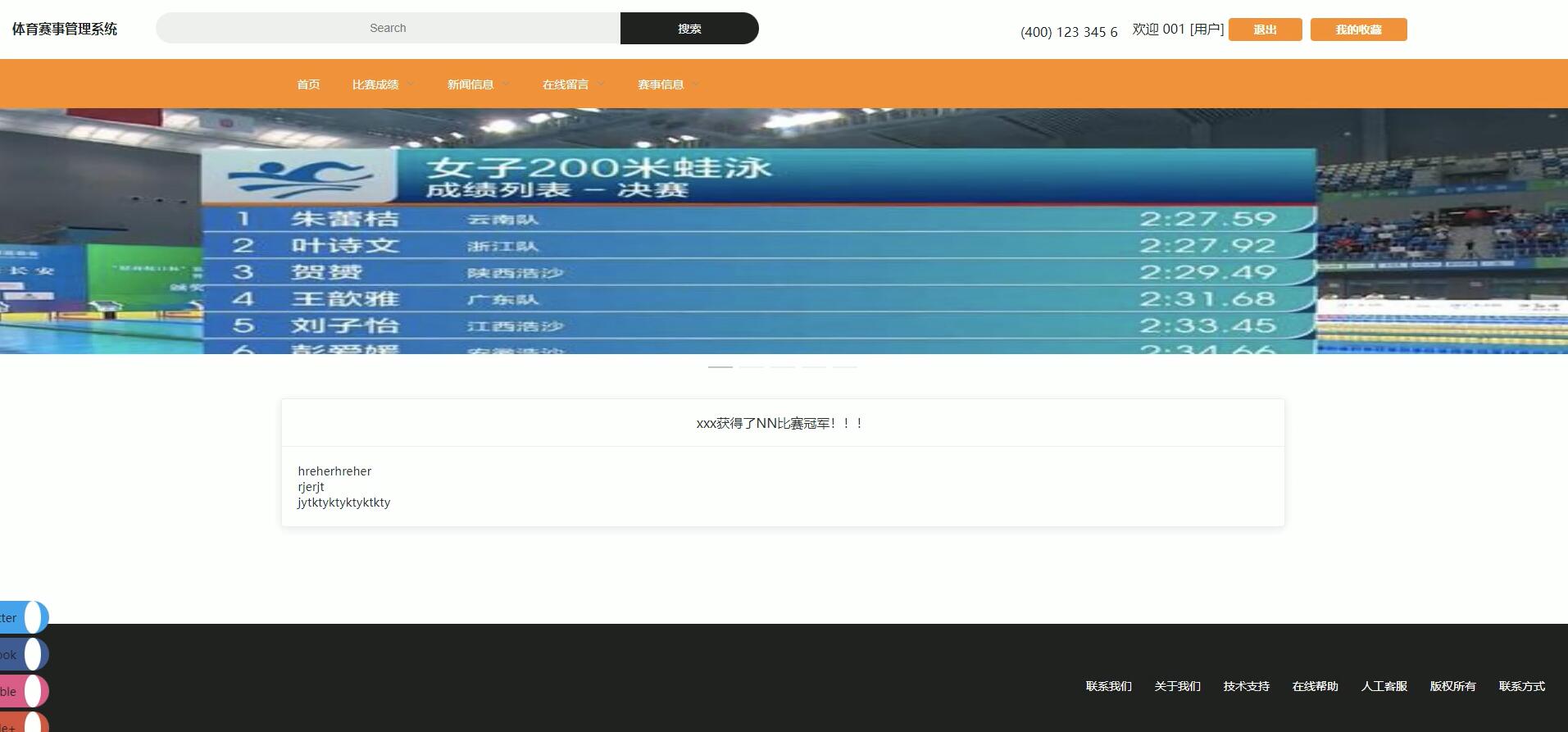Select the fifth carousel indicator

(845, 366)
